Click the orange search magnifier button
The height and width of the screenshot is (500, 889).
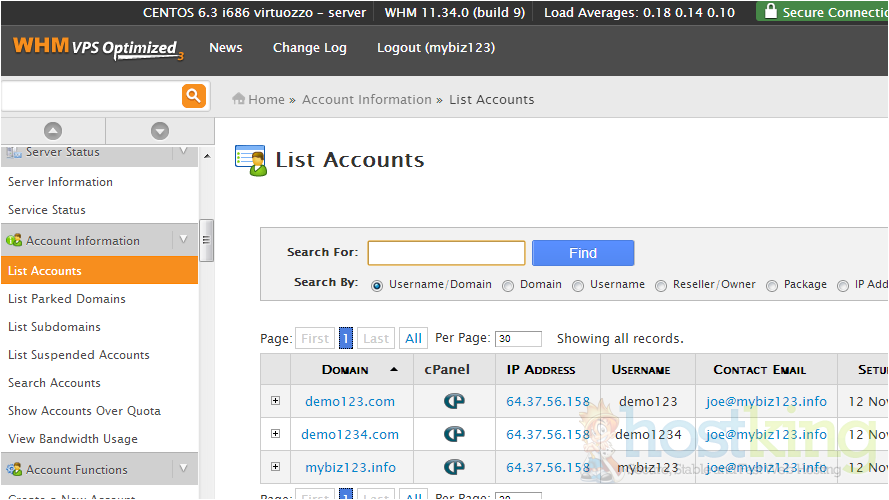193,96
